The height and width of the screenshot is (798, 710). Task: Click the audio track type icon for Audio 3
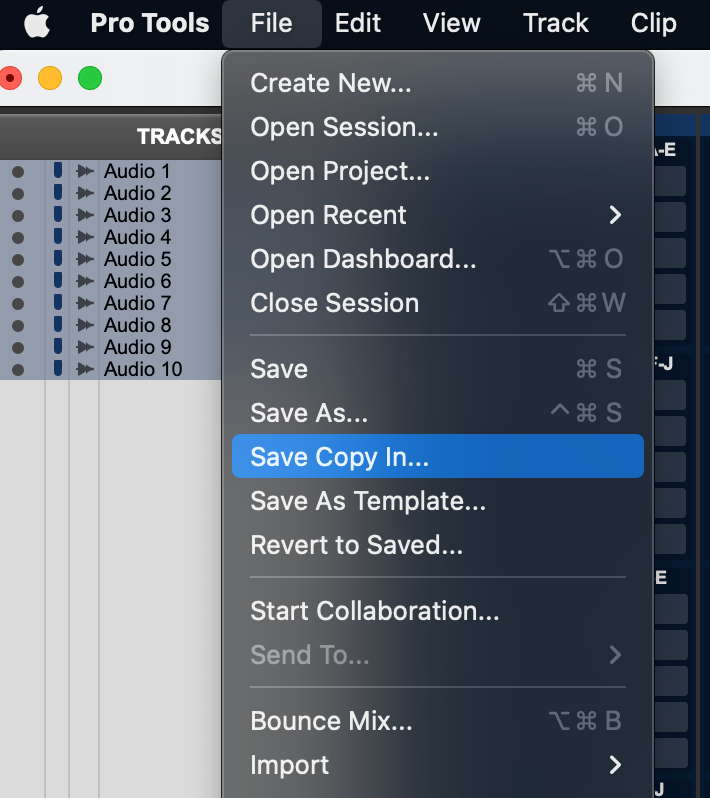coord(85,215)
